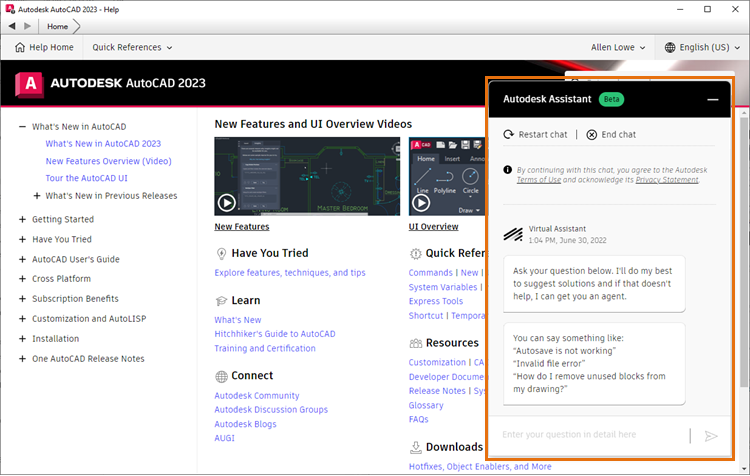Click the New Features video thumbnail
The width and height of the screenshot is (750, 476).
(307, 176)
